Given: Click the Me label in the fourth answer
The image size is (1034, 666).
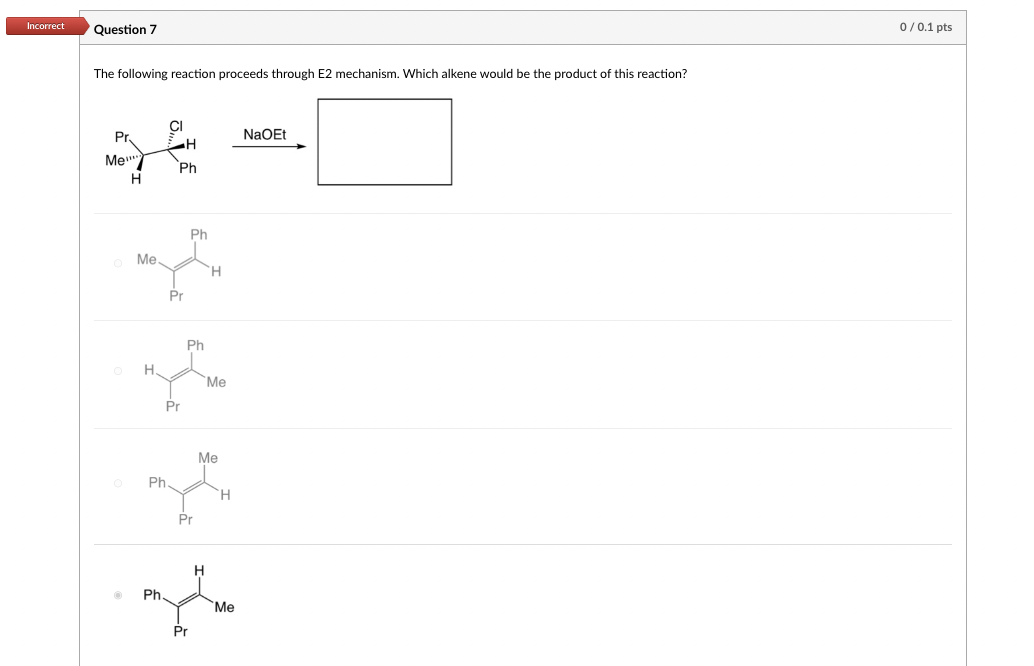Looking at the screenshot, I should 222,606.
